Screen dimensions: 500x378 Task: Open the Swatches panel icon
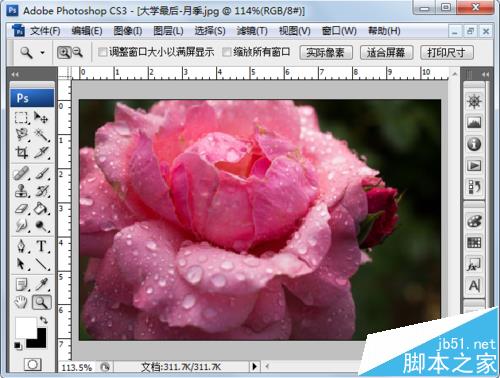474,243
